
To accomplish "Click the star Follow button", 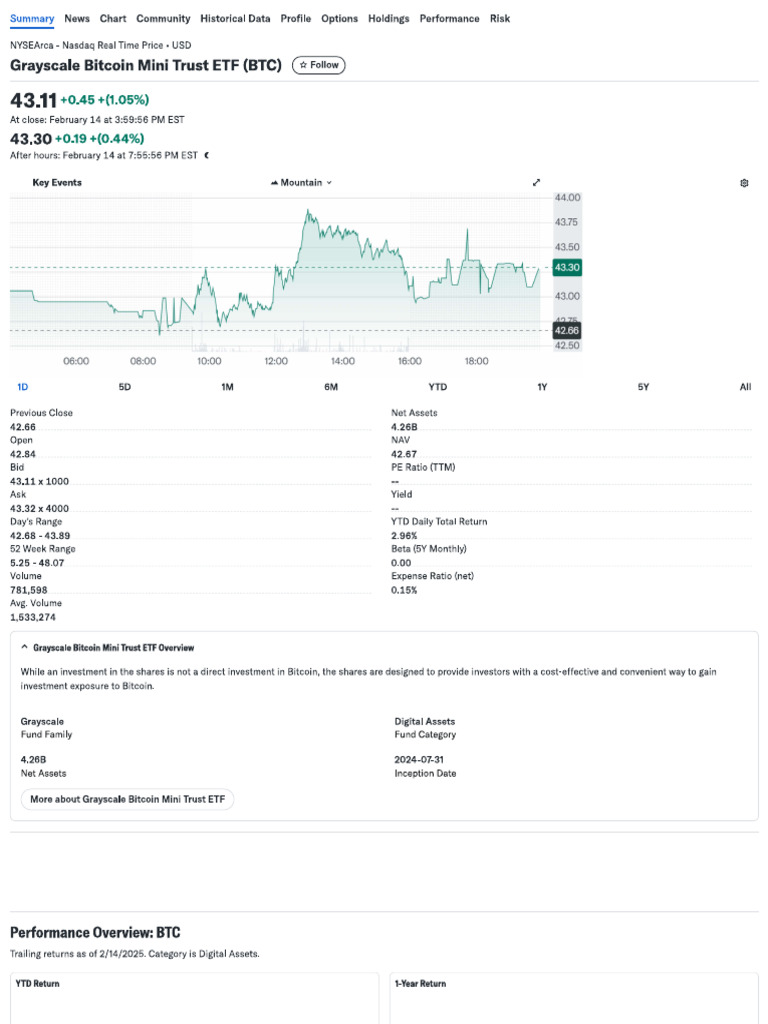I will pos(319,65).
